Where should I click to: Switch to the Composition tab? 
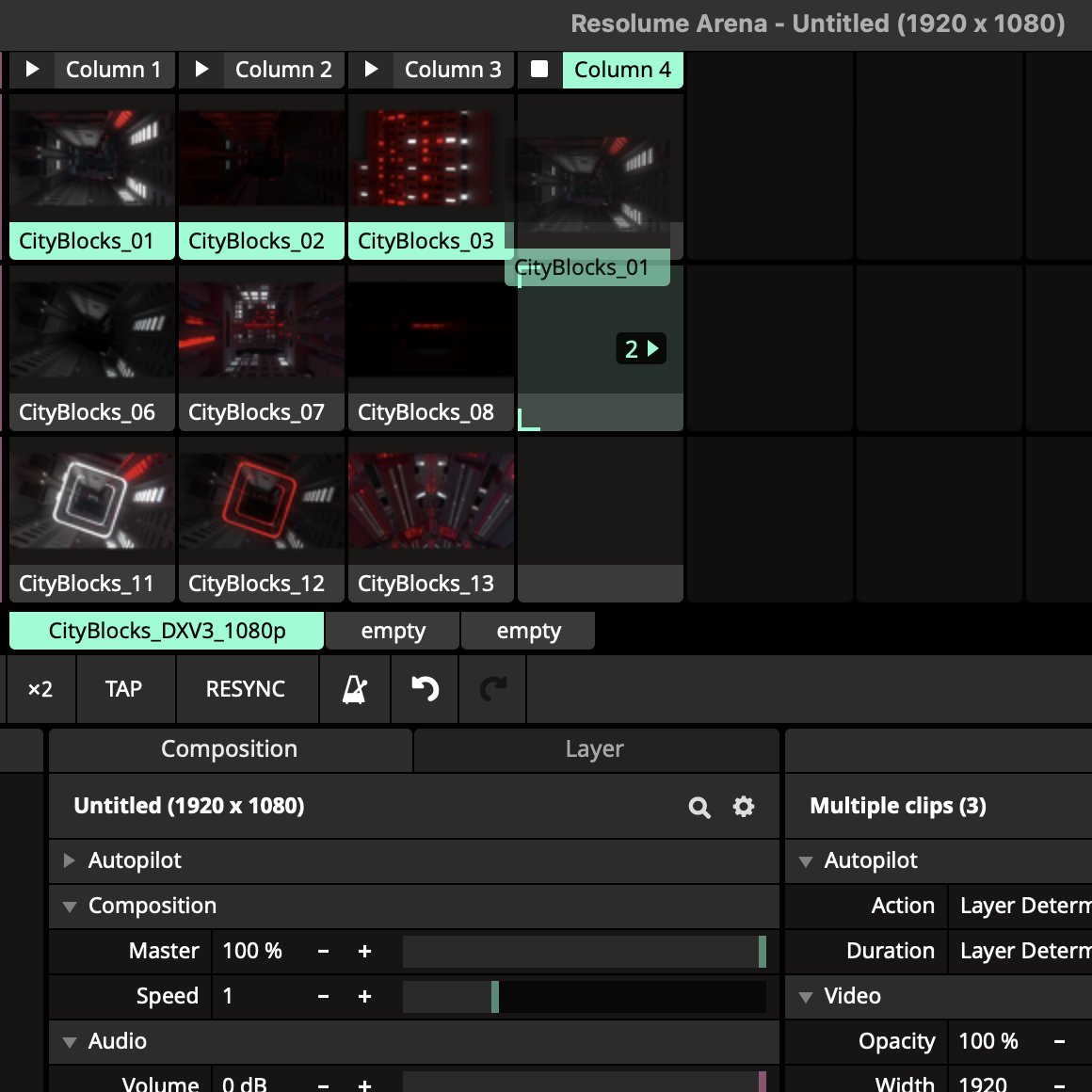tap(229, 748)
